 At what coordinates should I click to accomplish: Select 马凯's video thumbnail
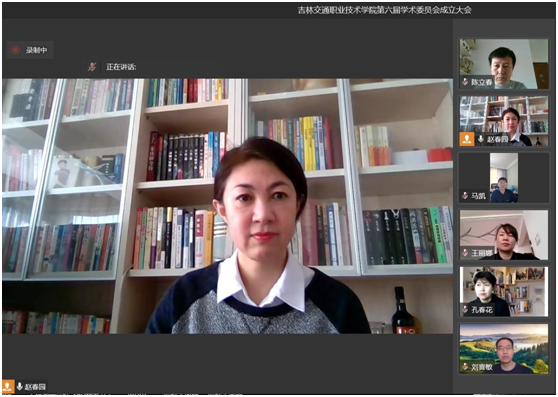504,178
